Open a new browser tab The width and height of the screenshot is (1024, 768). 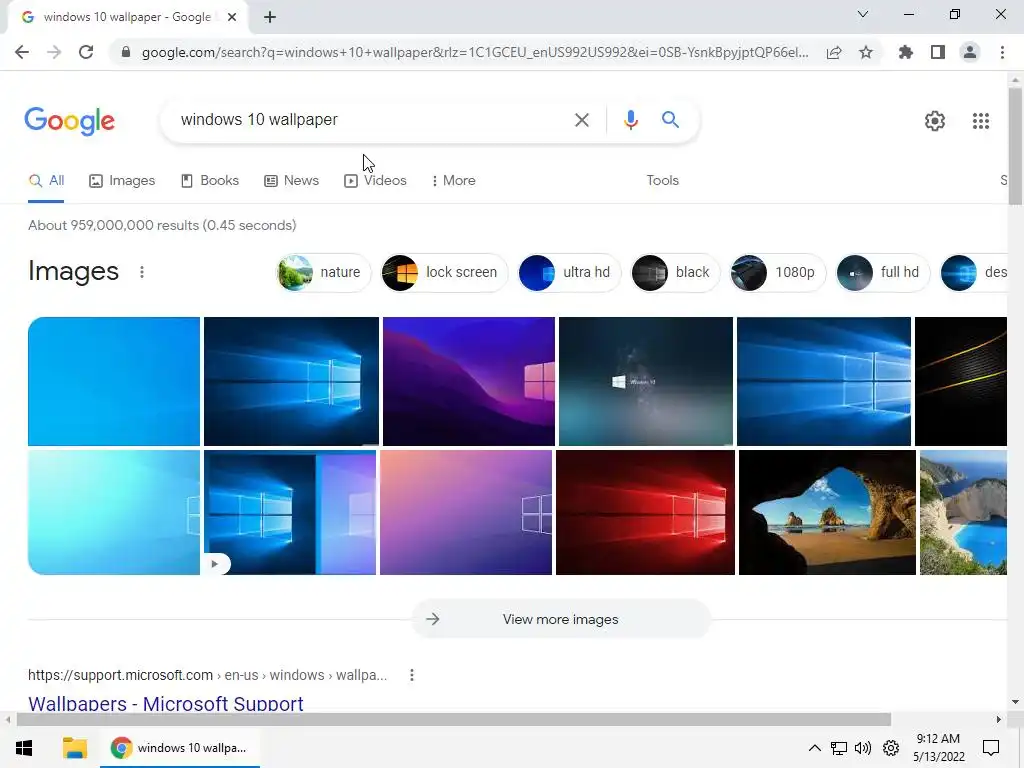[270, 17]
